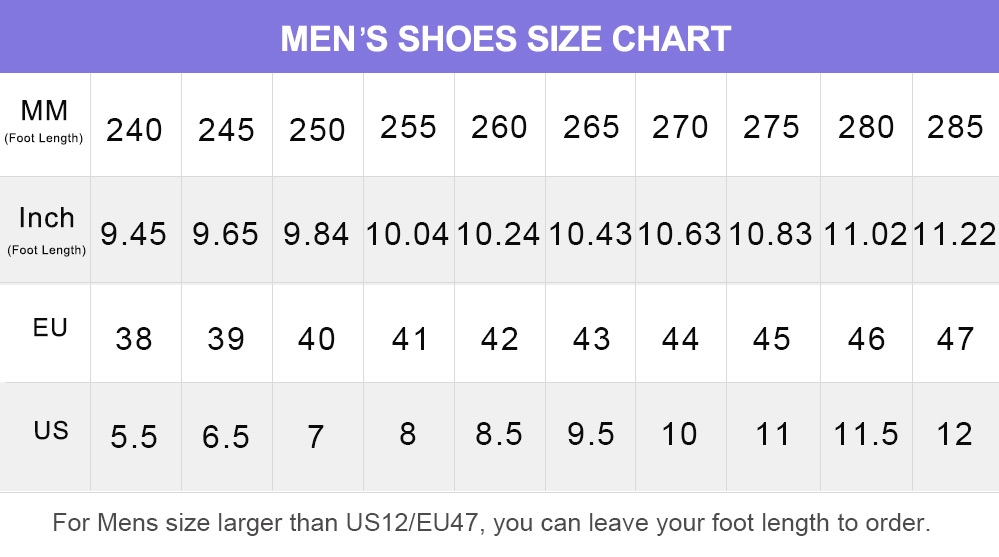Click the MEN'S SHOES SIZE CHART title
The height and width of the screenshot is (557, 999).
[505, 39]
